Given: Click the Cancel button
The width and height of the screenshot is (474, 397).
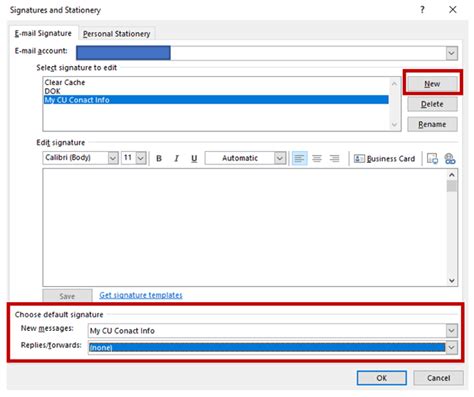Looking at the screenshot, I should coord(438,378).
